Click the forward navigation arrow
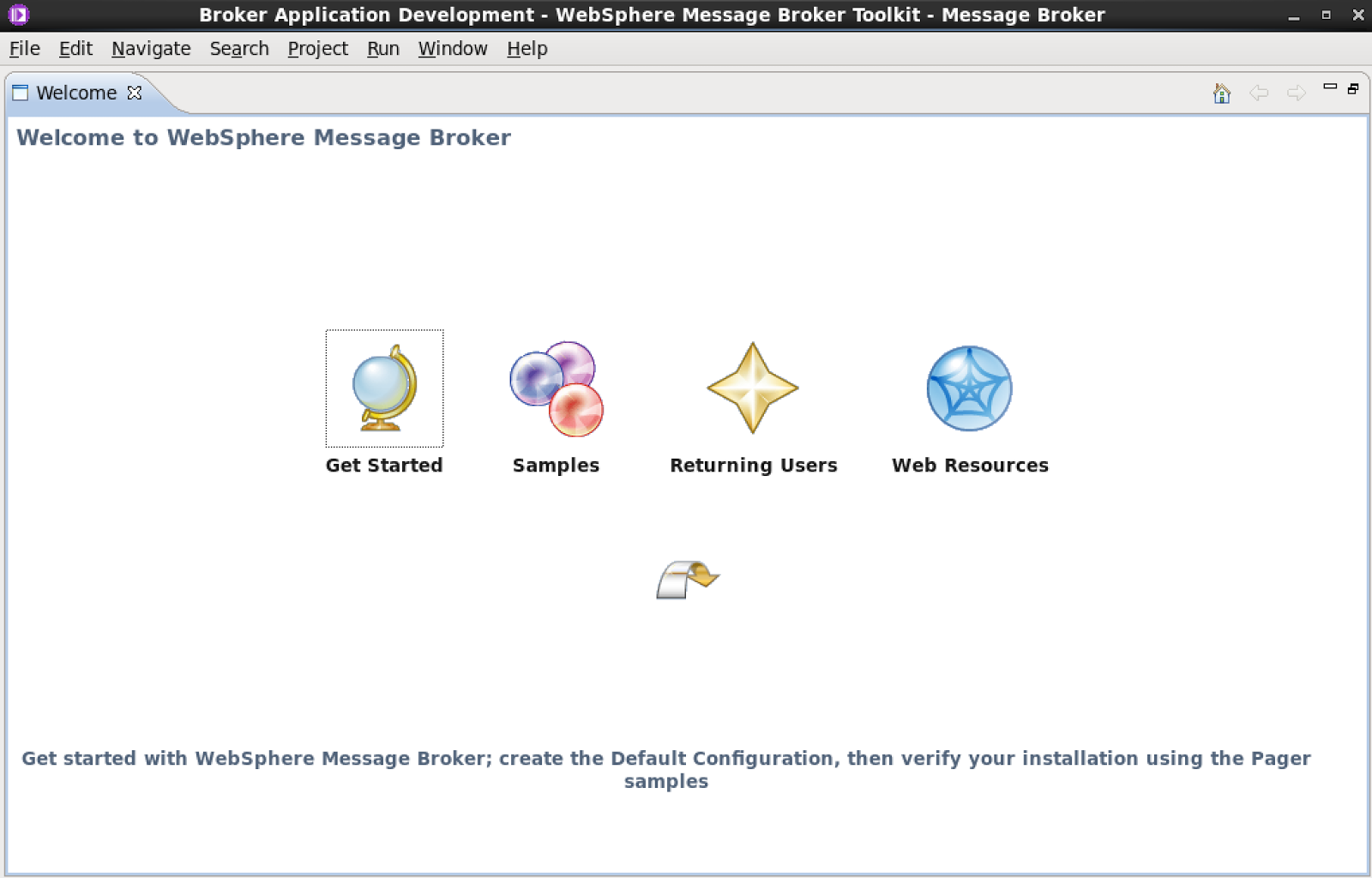Image resolution: width=1372 pixels, height=878 pixels. point(1297,93)
